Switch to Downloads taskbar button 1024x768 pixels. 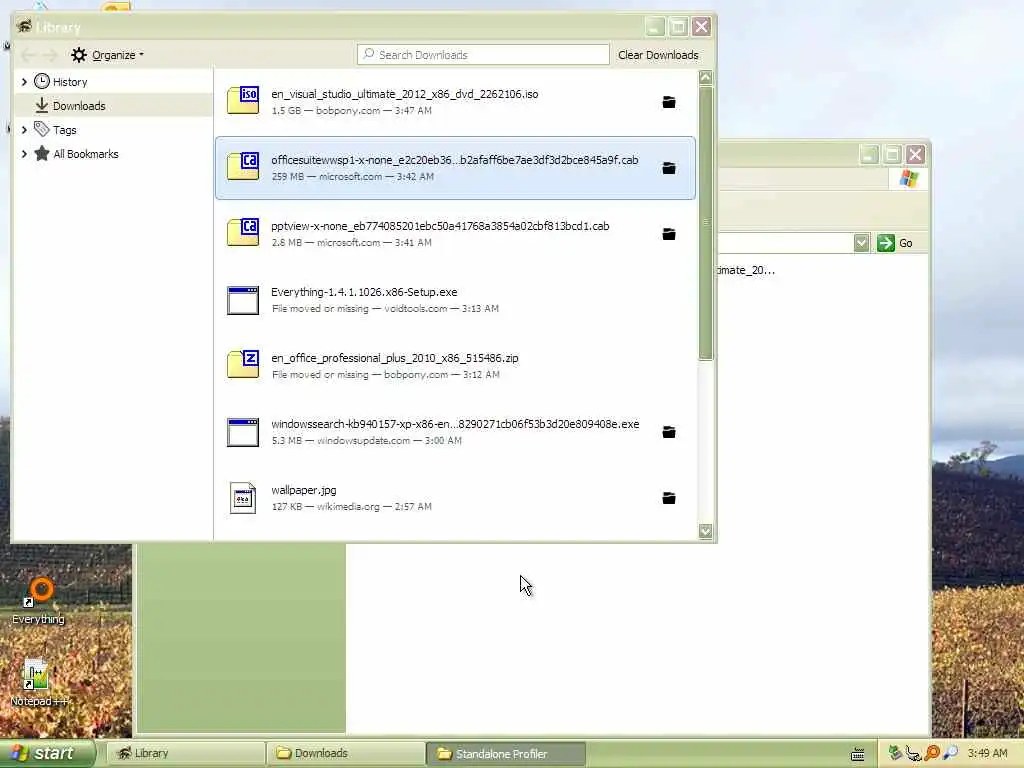[x=345, y=754]
